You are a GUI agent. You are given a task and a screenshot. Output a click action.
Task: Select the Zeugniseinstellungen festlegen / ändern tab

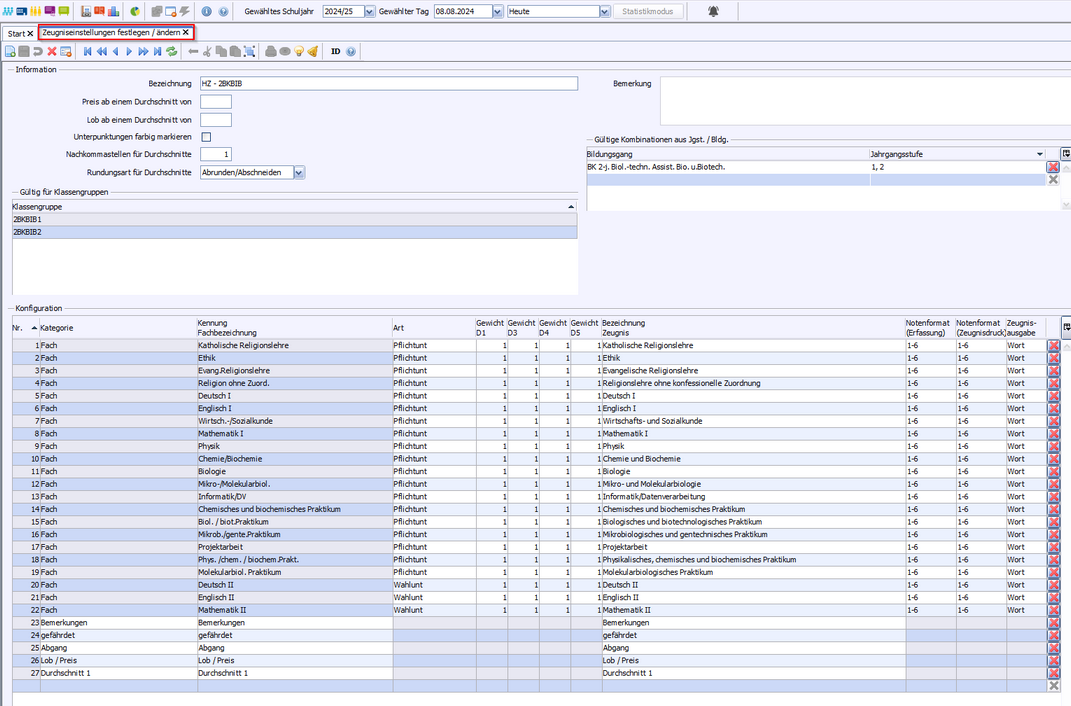point(110,33)
